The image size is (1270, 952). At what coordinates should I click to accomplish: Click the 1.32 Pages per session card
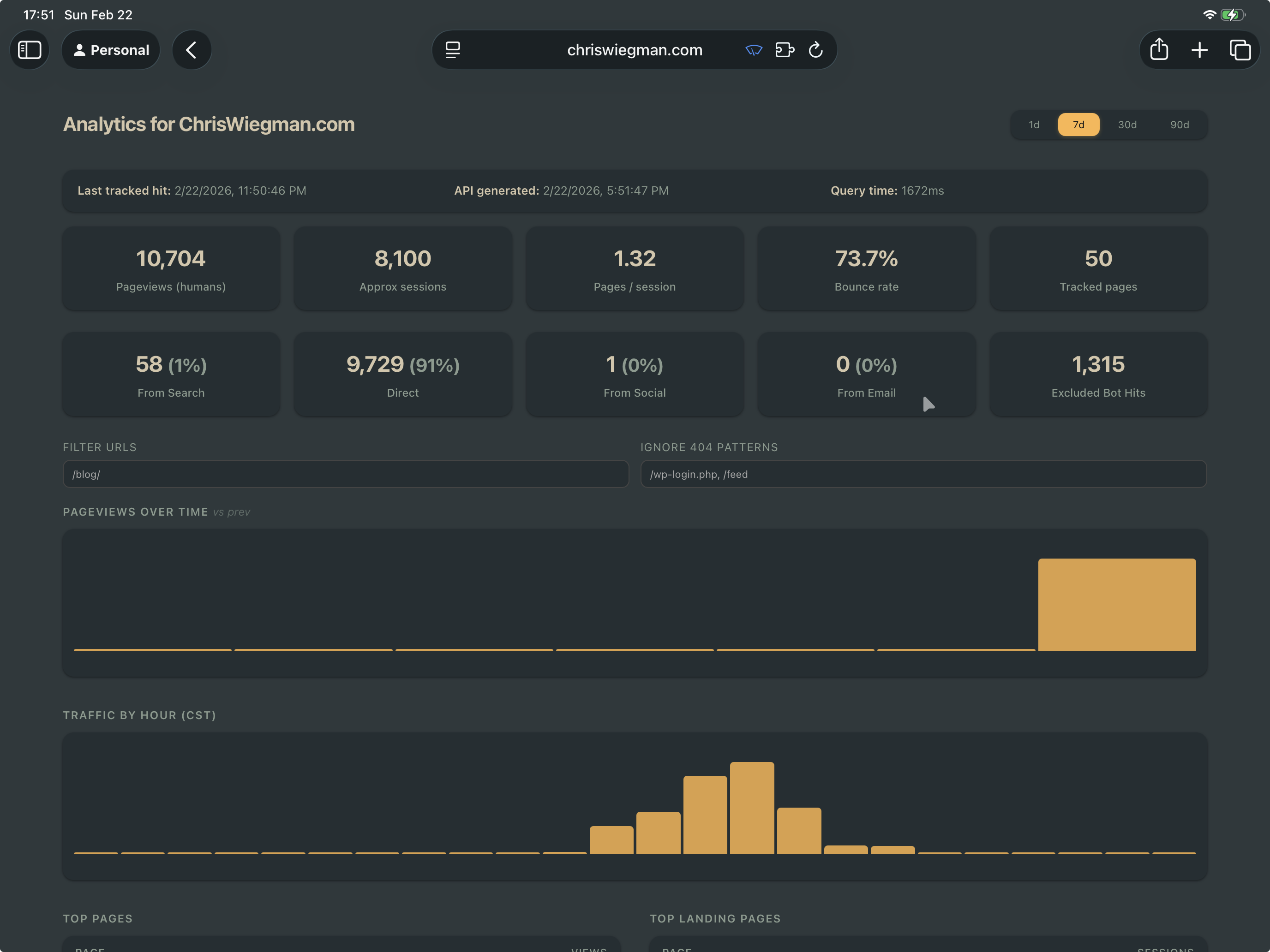635,268
